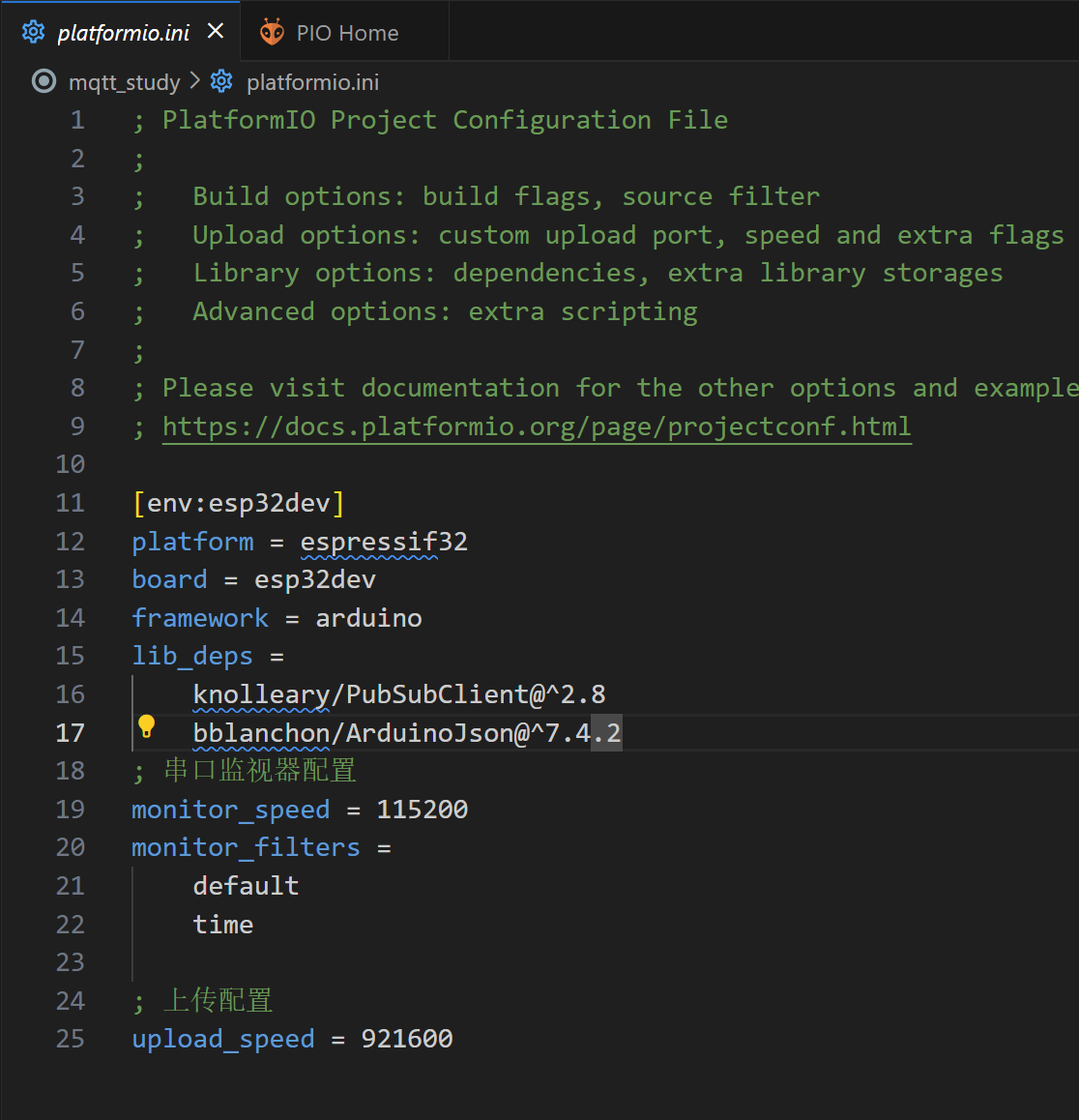Click line number 11 in the gutter
Screen dimensions: 1079x1120
pos(71,503)
